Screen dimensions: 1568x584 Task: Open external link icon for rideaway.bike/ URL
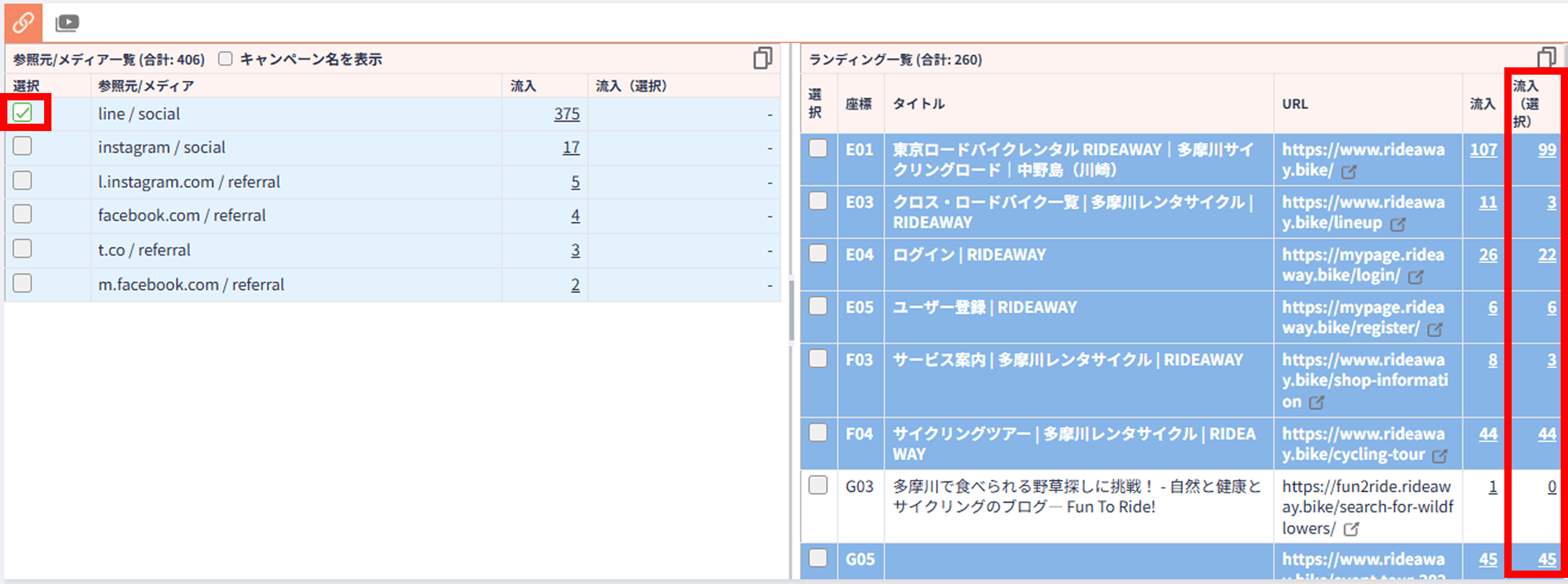coord(1349,172)
